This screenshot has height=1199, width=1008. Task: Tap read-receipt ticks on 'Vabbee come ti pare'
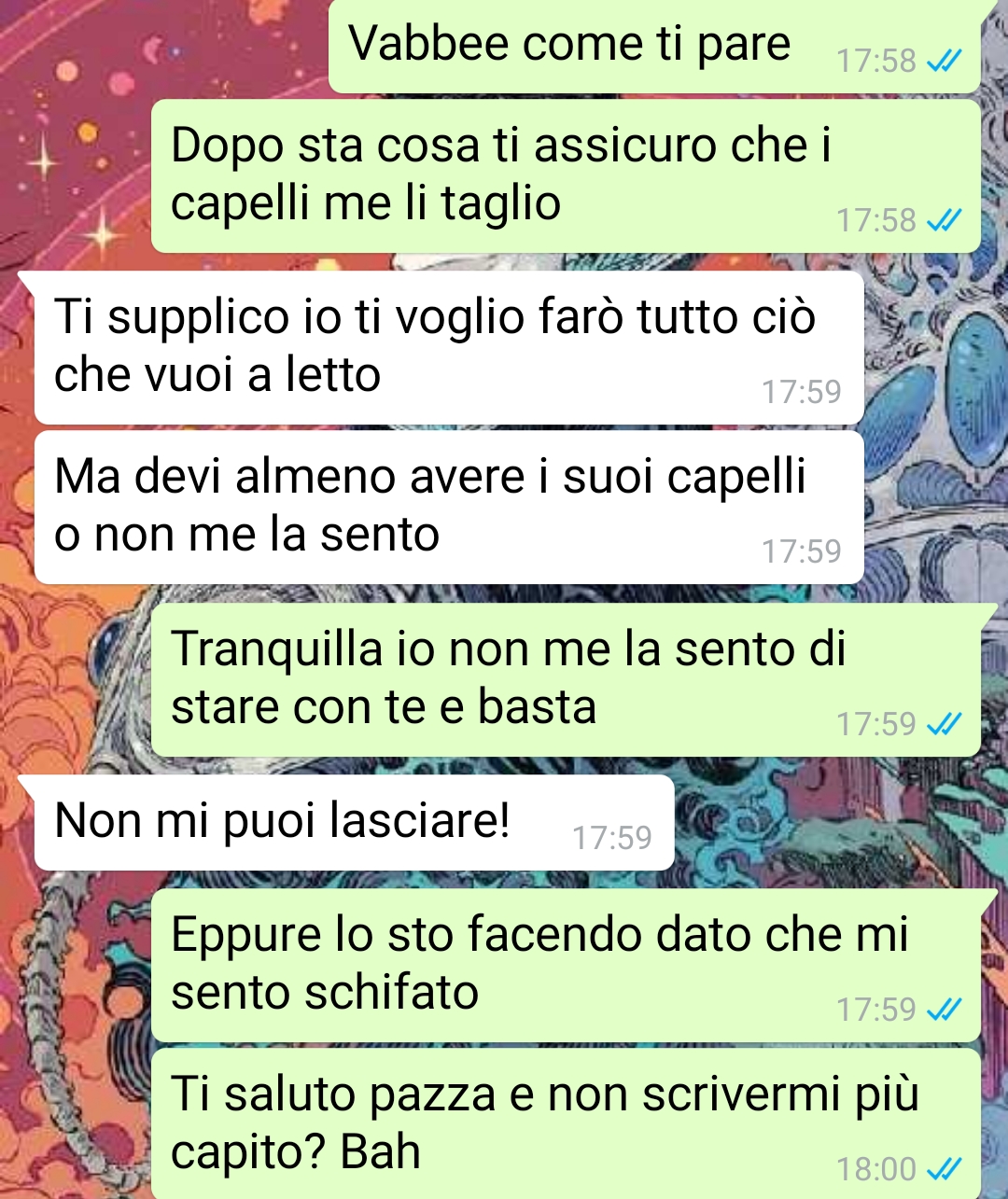pos(943,62)
